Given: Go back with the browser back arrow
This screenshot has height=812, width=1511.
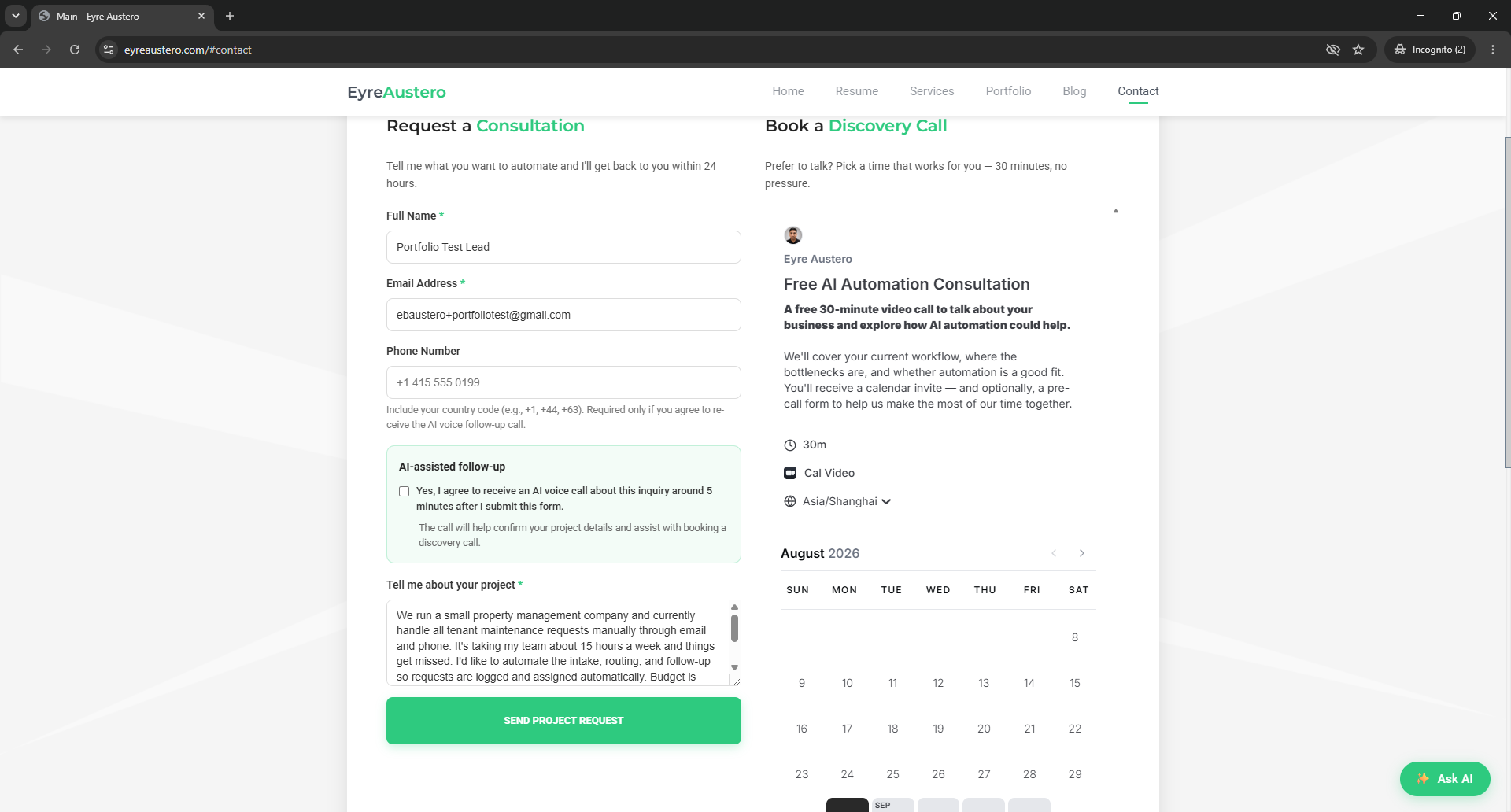Looking at the screenshot, I should tap(18, 50).
